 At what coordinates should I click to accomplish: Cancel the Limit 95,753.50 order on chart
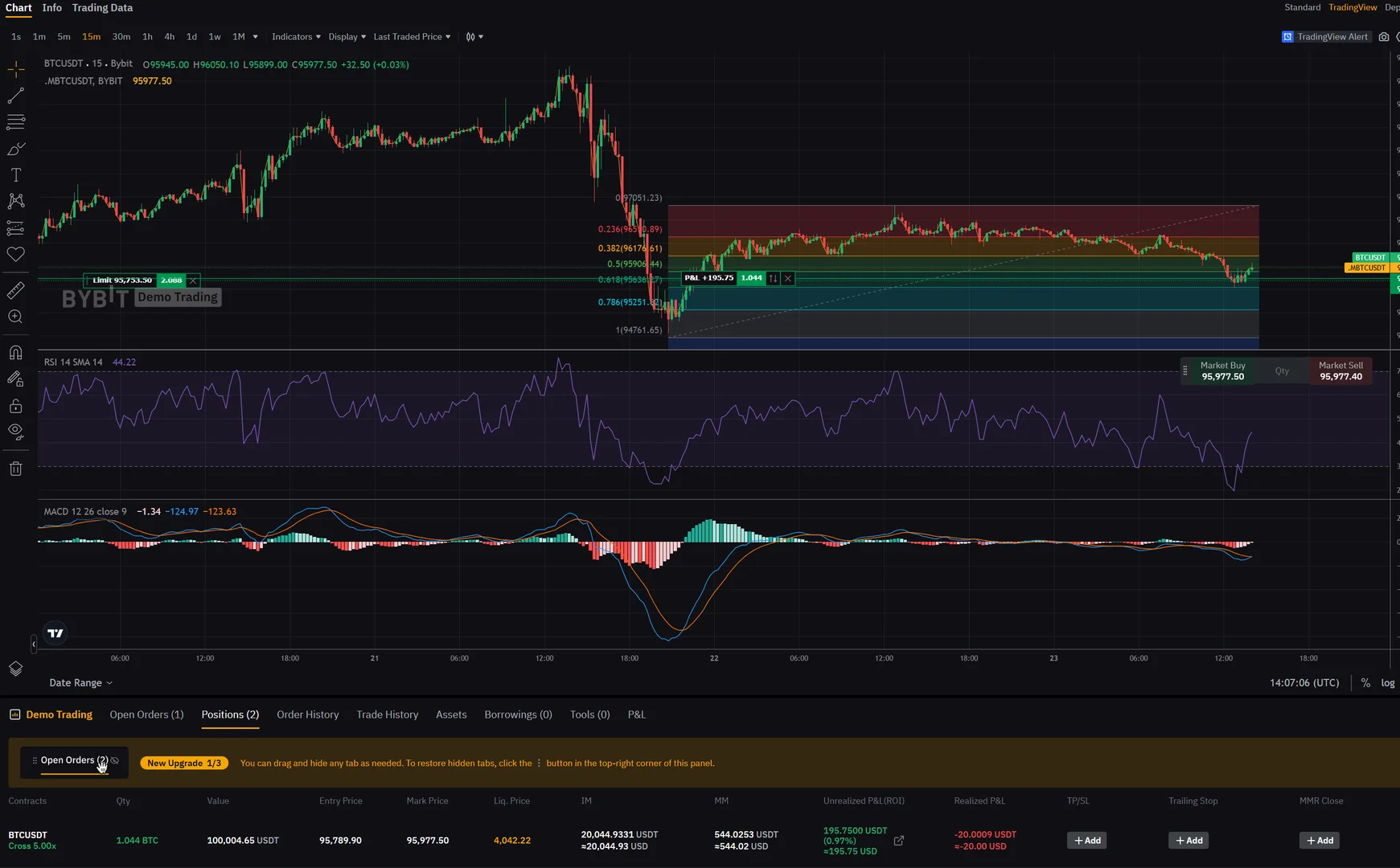pyautogui.click(x=193, y=280)
